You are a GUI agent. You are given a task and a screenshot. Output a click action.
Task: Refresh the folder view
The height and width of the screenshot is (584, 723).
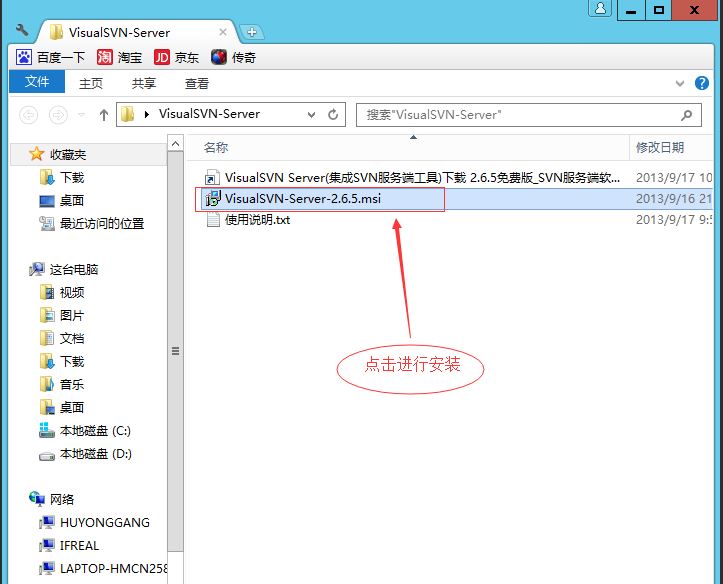tap(333, 114)
